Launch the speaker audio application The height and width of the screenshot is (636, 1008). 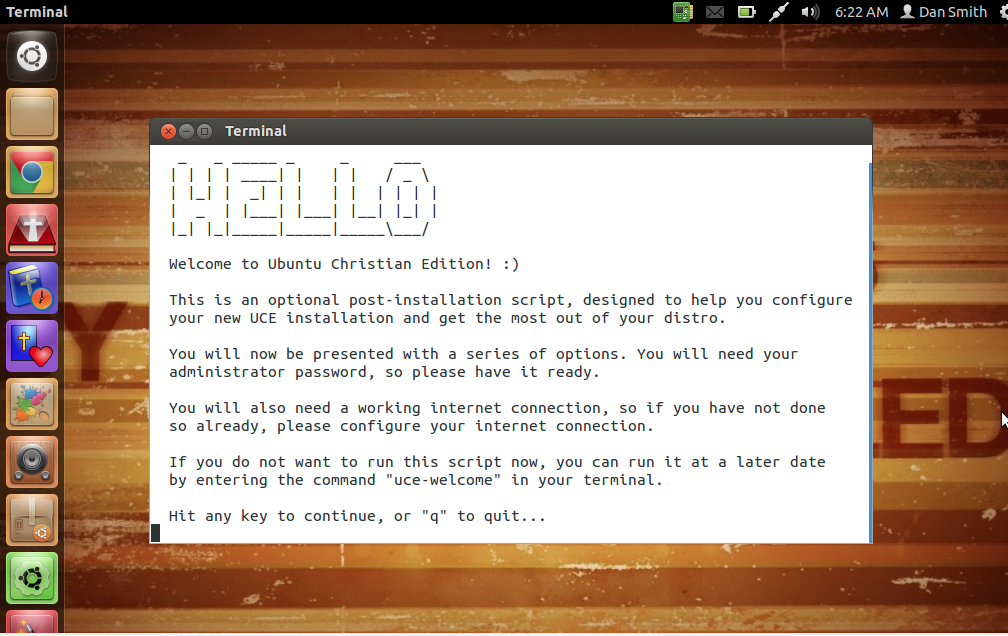32,461
